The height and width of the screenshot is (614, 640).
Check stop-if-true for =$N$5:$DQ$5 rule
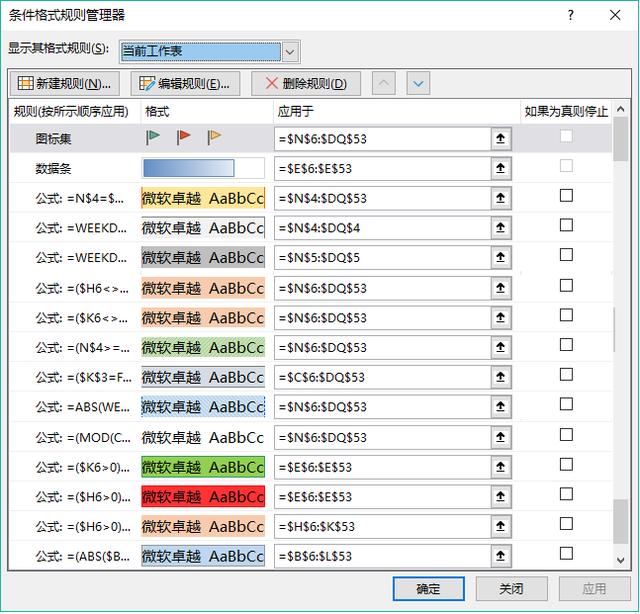566,255
